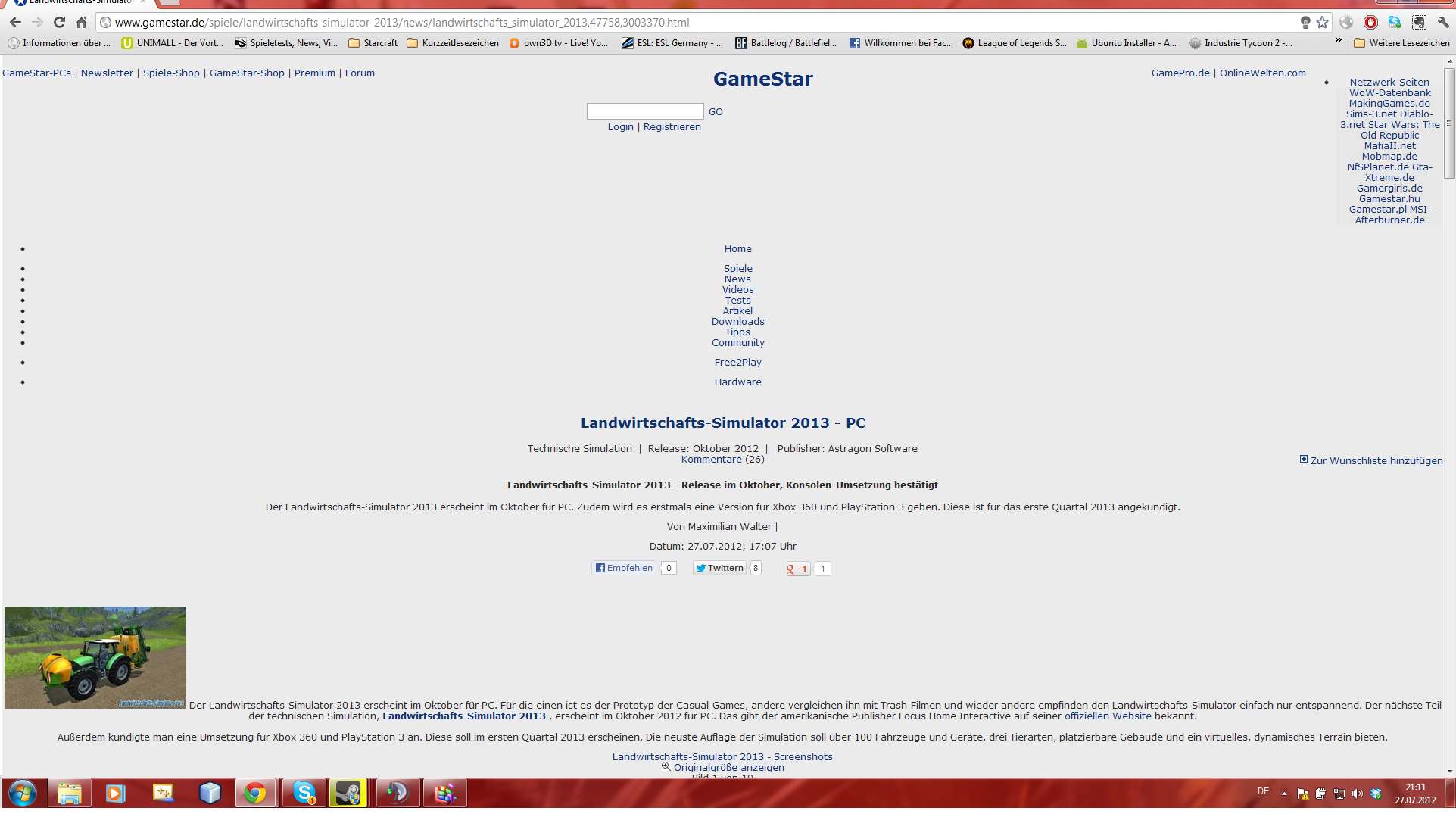Click the Twittern share button

point(719,568)
